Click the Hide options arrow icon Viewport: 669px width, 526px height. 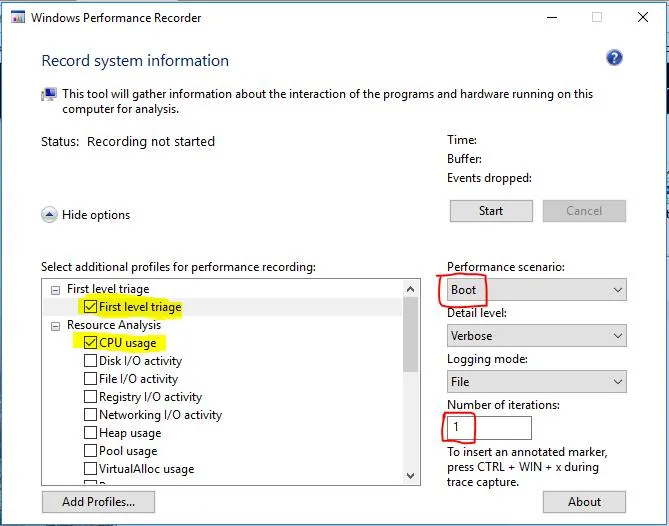click(x=49, y=215)
